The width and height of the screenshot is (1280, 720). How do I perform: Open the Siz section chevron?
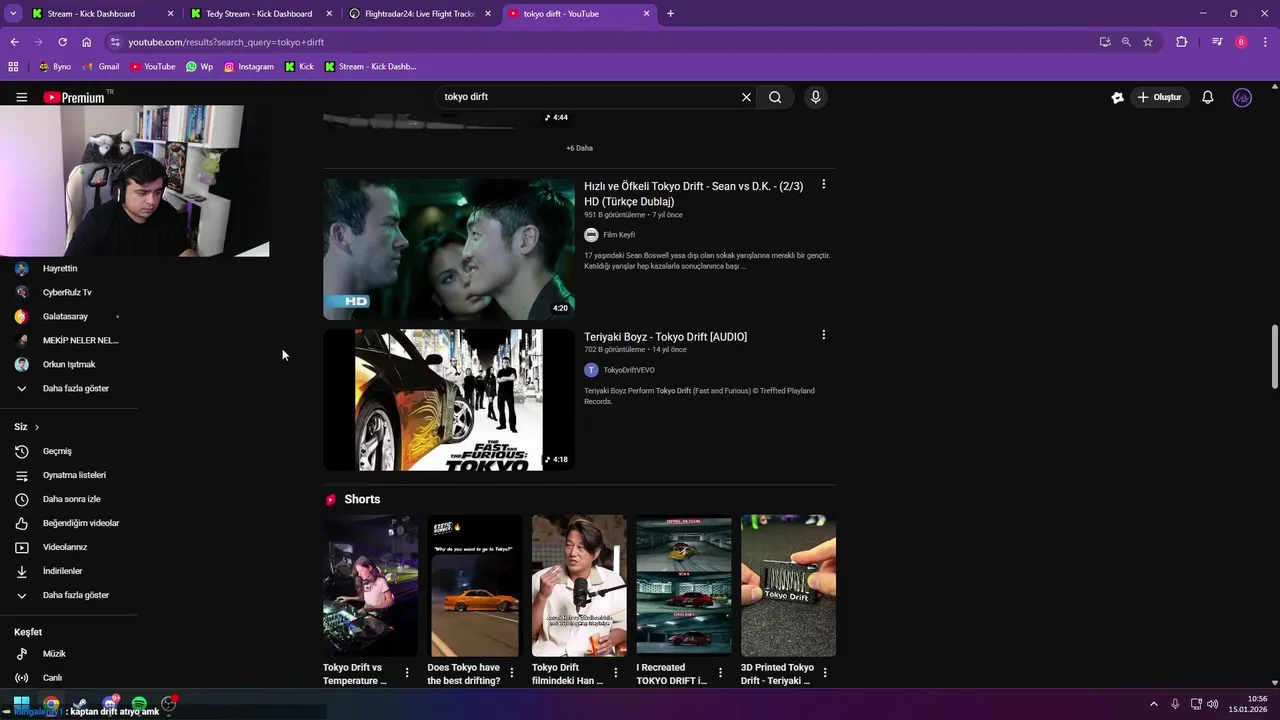coord(37,427)
